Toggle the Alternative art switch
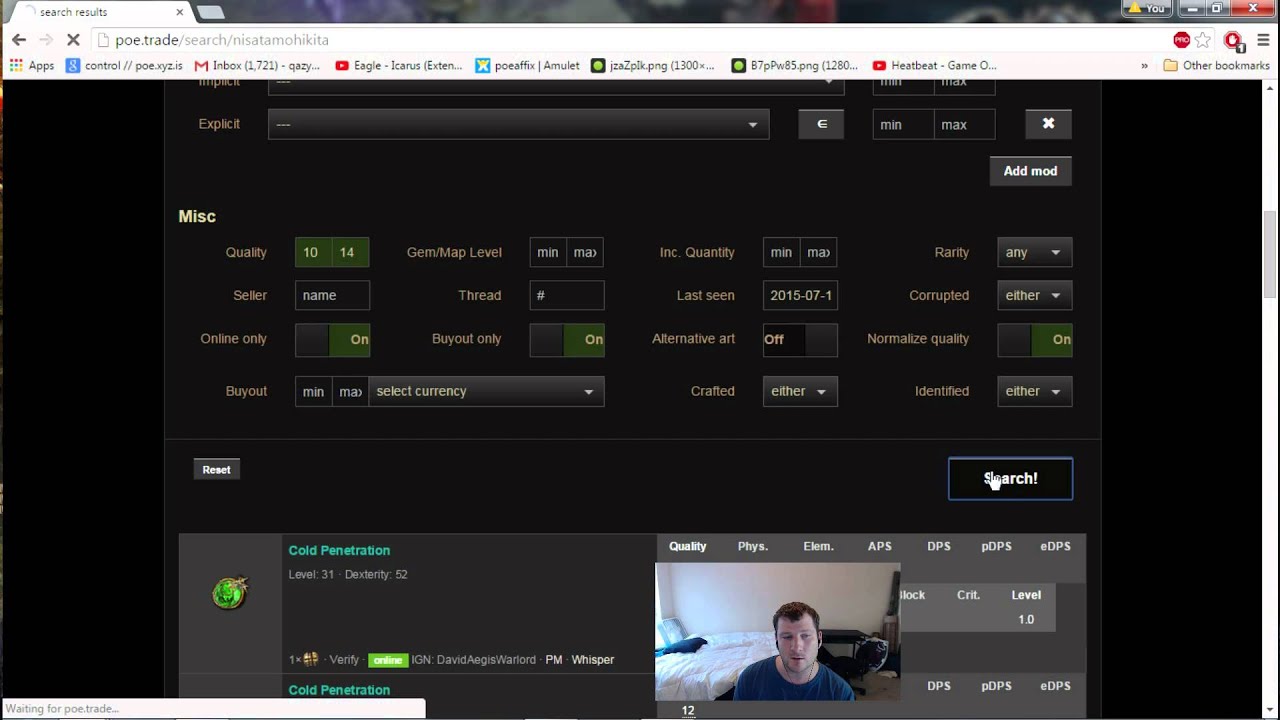The image size is (1280, 720). (800, 339)
